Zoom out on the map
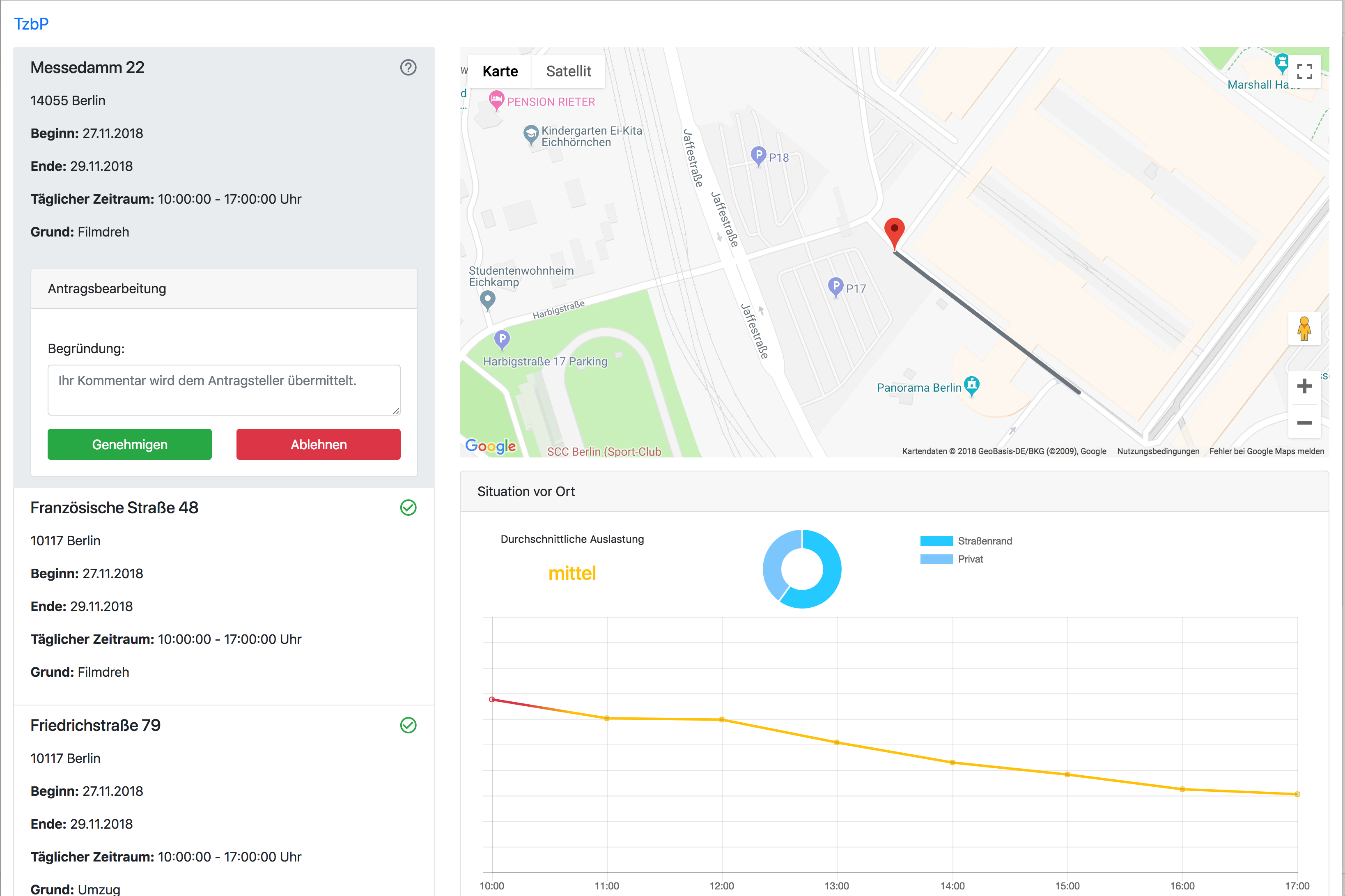1345x896 pixels. [x=1304, y=423]
